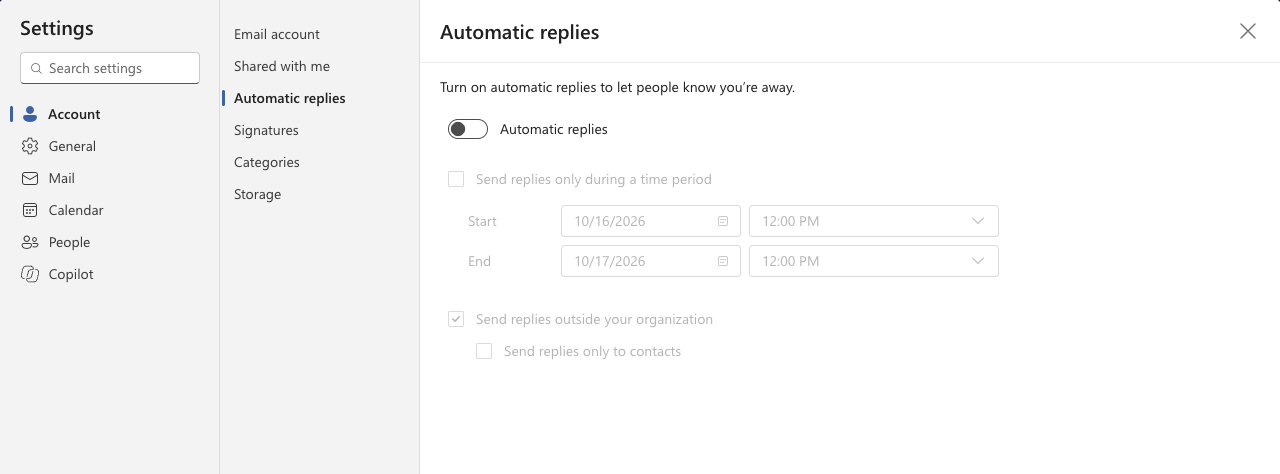Select the Mail settings category
Screen dimensions: 1280x474
point(110,178)
